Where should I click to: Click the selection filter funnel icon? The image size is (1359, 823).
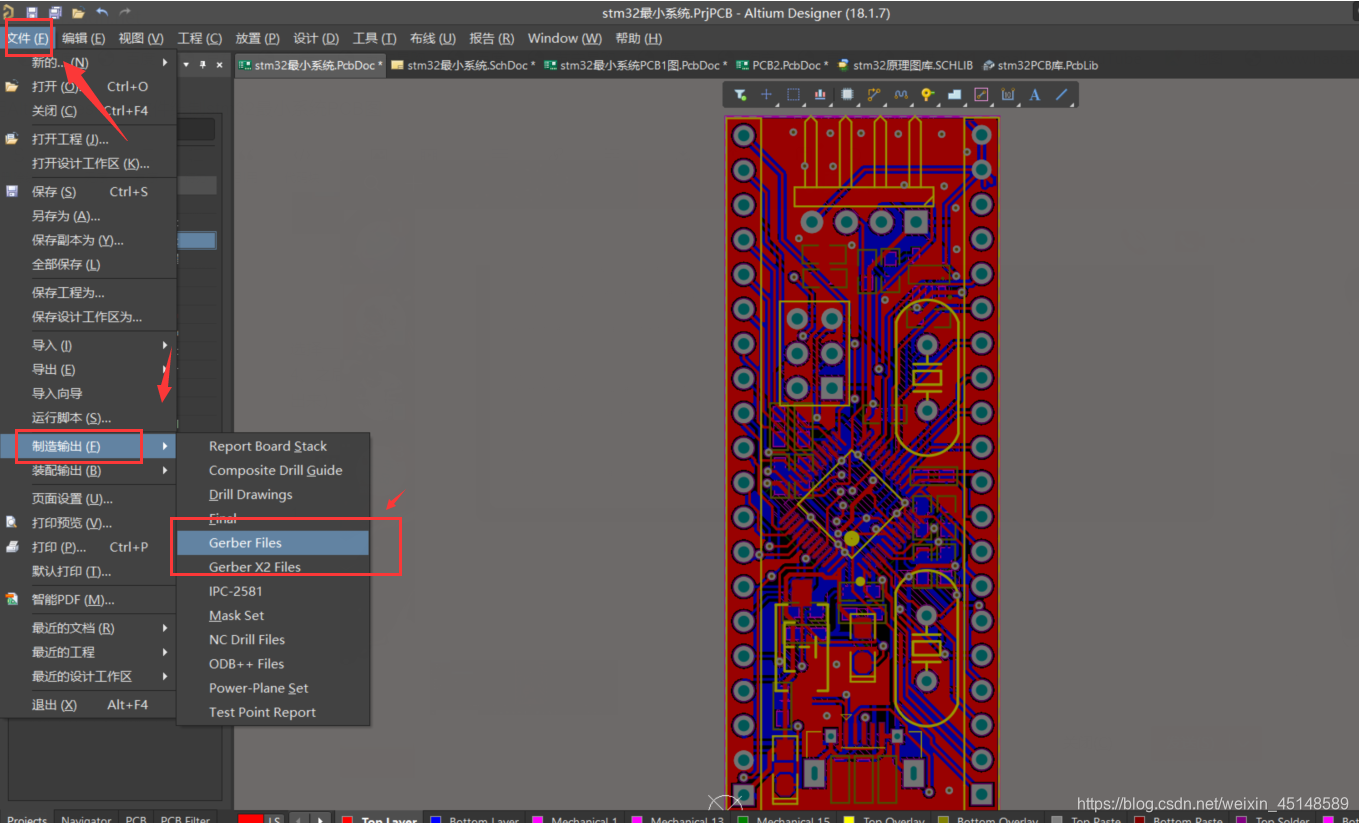coord(740,95)
